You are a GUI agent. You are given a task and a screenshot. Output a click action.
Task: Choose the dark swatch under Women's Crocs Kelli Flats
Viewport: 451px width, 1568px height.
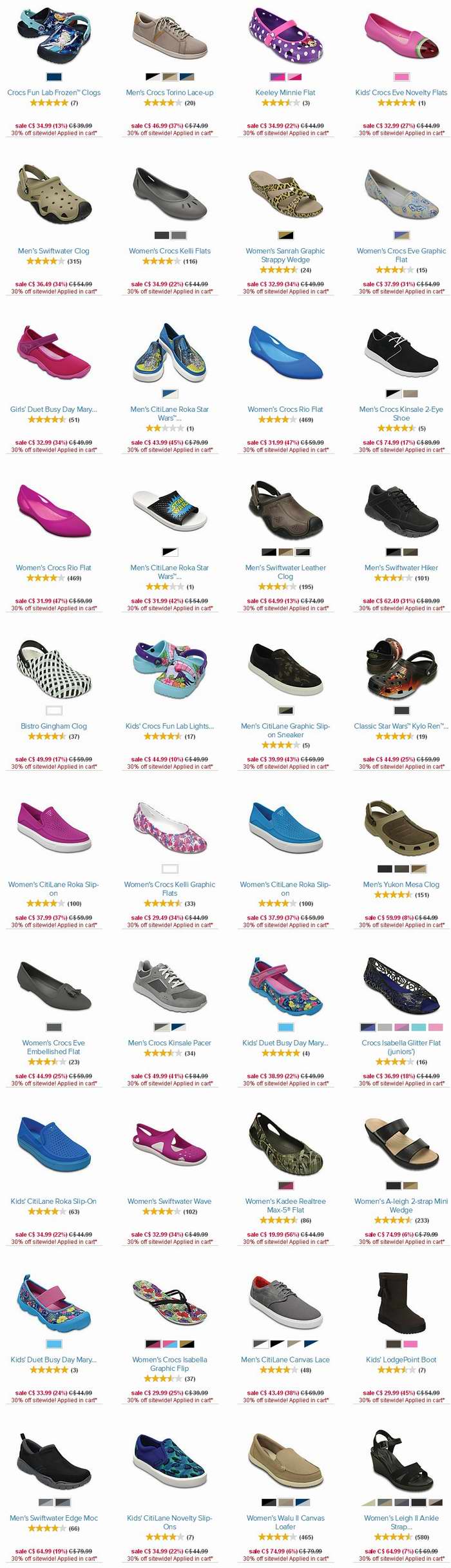coord(162,235)
